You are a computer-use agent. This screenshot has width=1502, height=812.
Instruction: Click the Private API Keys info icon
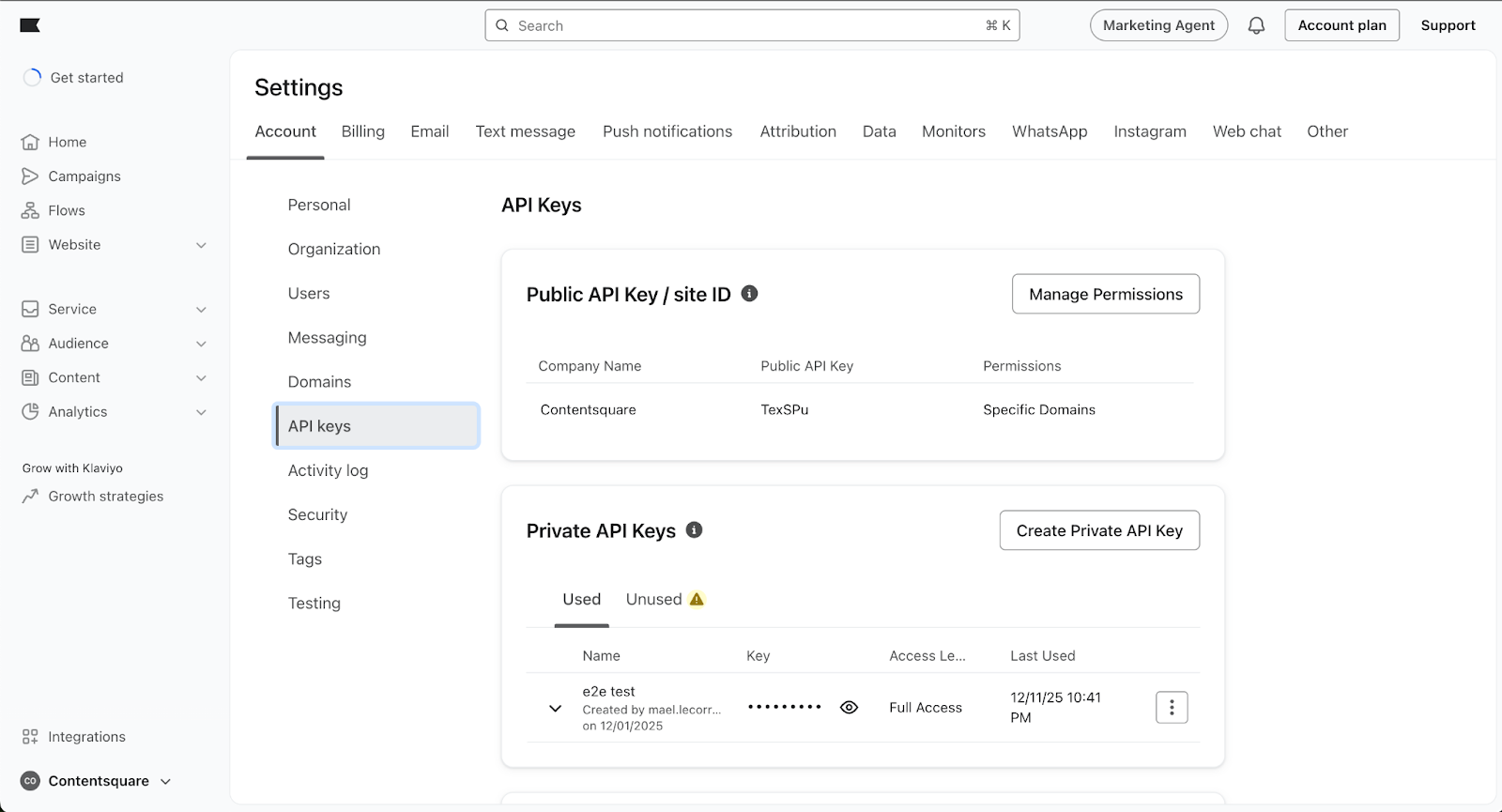(x=694, y=530)
